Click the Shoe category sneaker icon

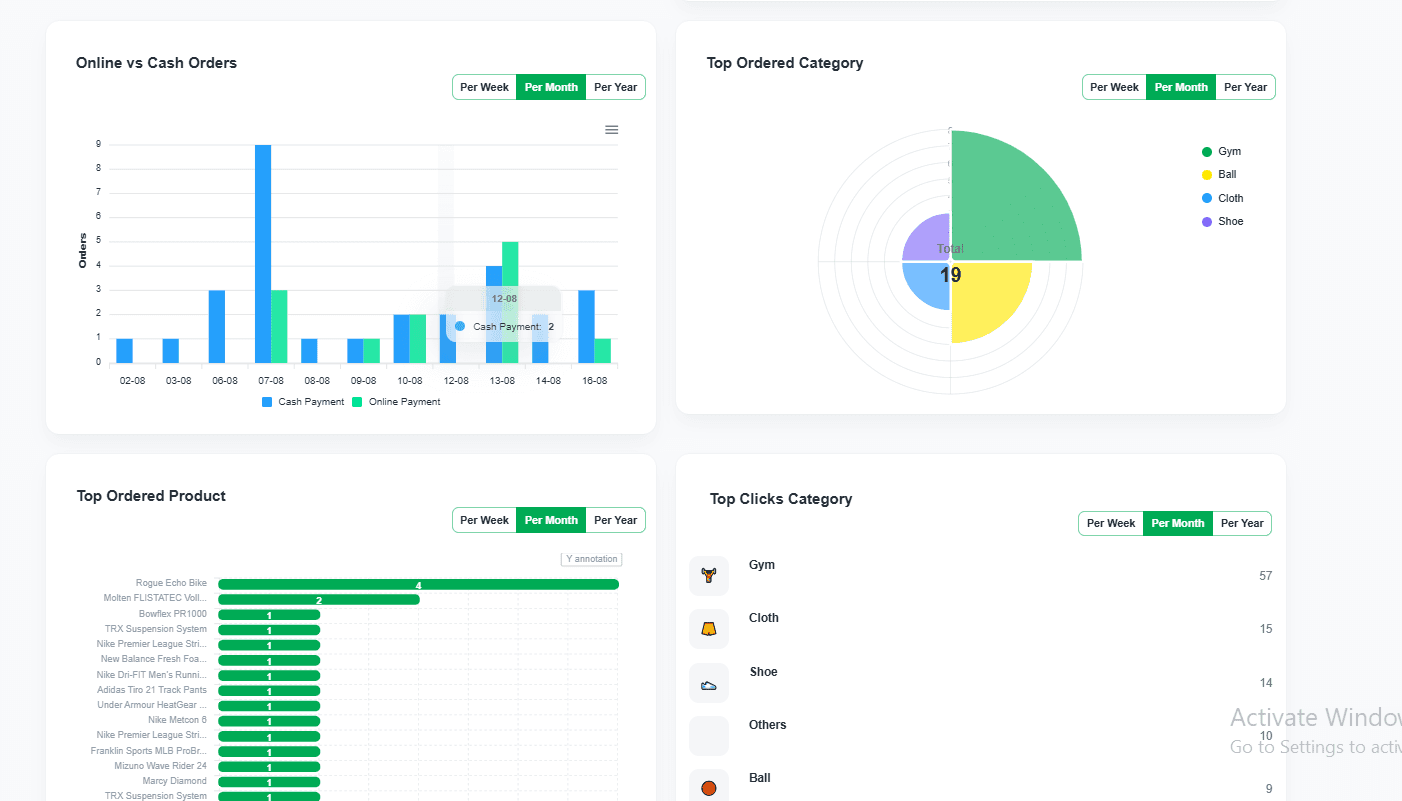coord(709,683)
